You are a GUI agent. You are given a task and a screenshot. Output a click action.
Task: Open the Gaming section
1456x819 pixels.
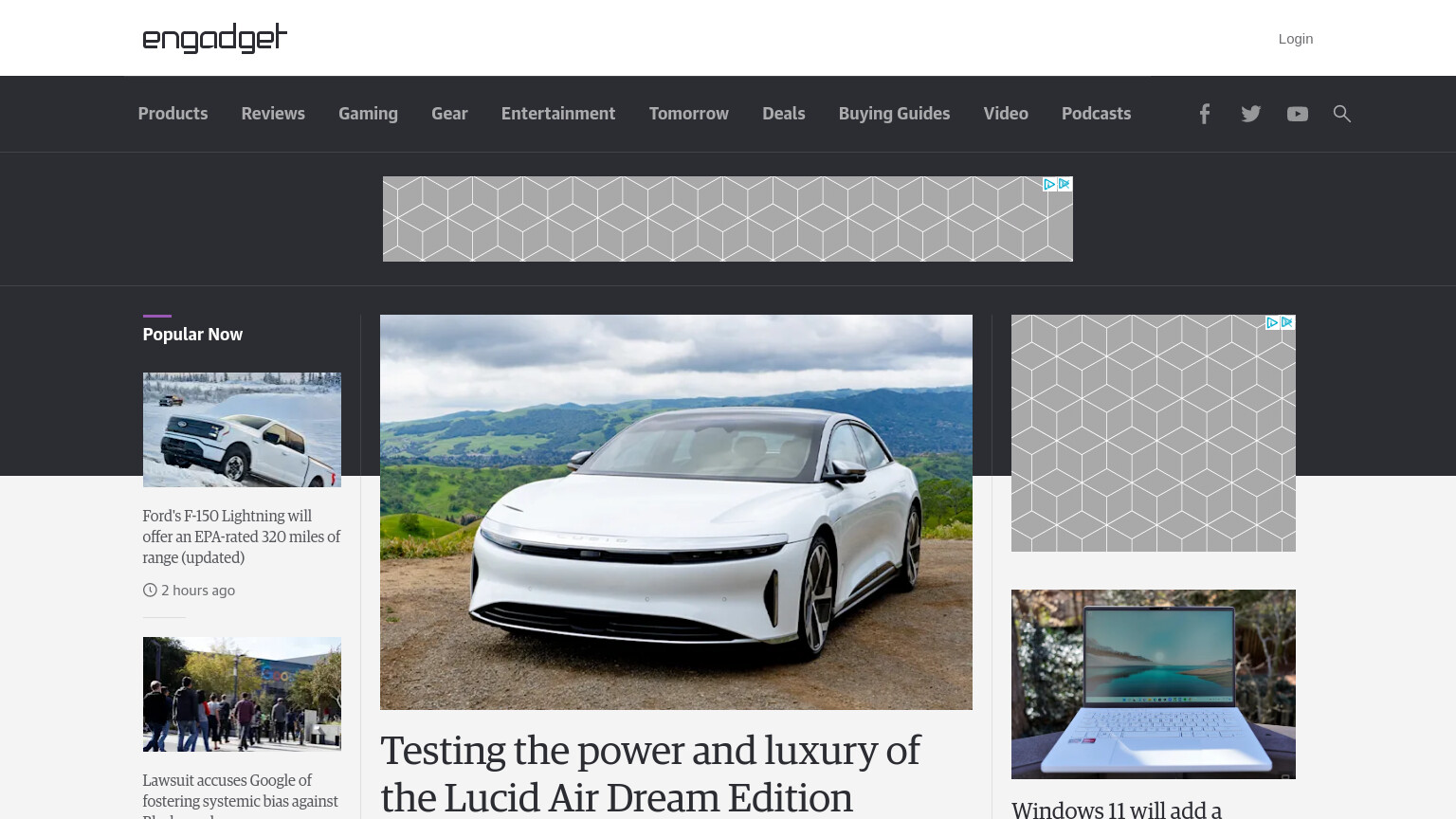pos(368,114)
